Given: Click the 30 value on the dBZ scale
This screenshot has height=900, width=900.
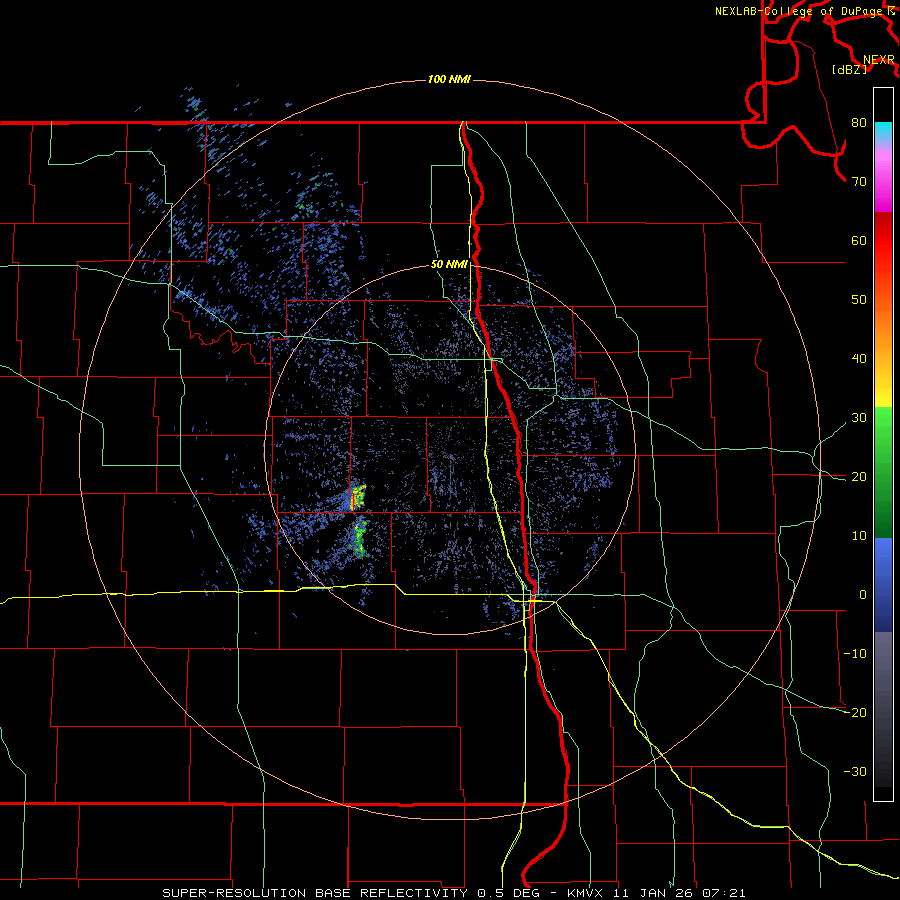Looking at the screenshot, I should coord(859,417).
